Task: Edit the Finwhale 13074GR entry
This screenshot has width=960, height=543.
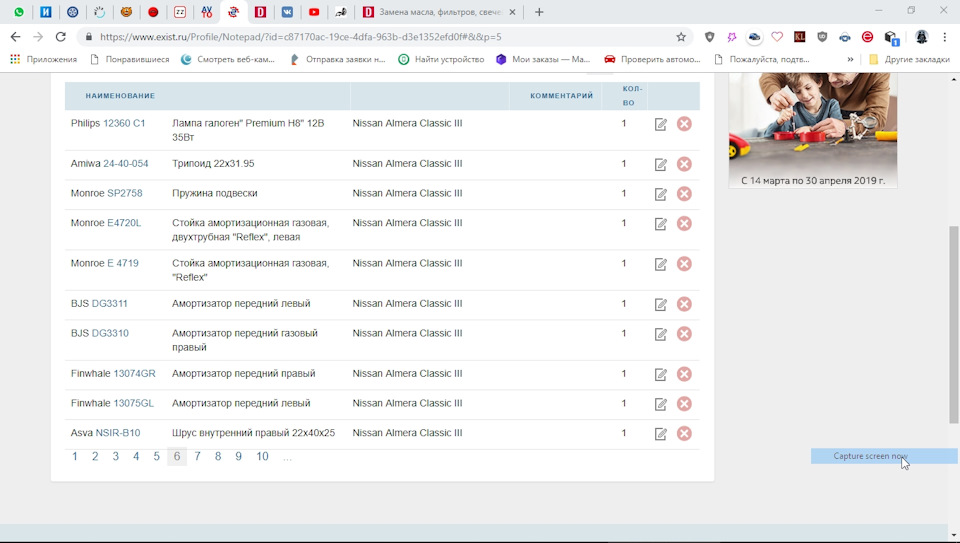Action: [660, 375]
